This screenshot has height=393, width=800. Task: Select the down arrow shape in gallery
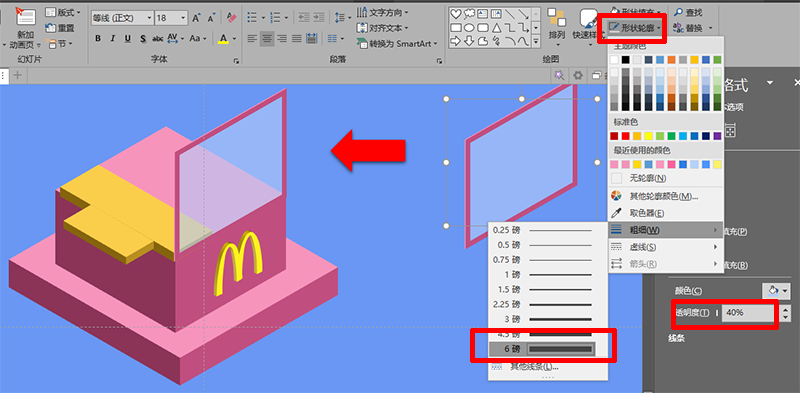click(x=469, y=41)
